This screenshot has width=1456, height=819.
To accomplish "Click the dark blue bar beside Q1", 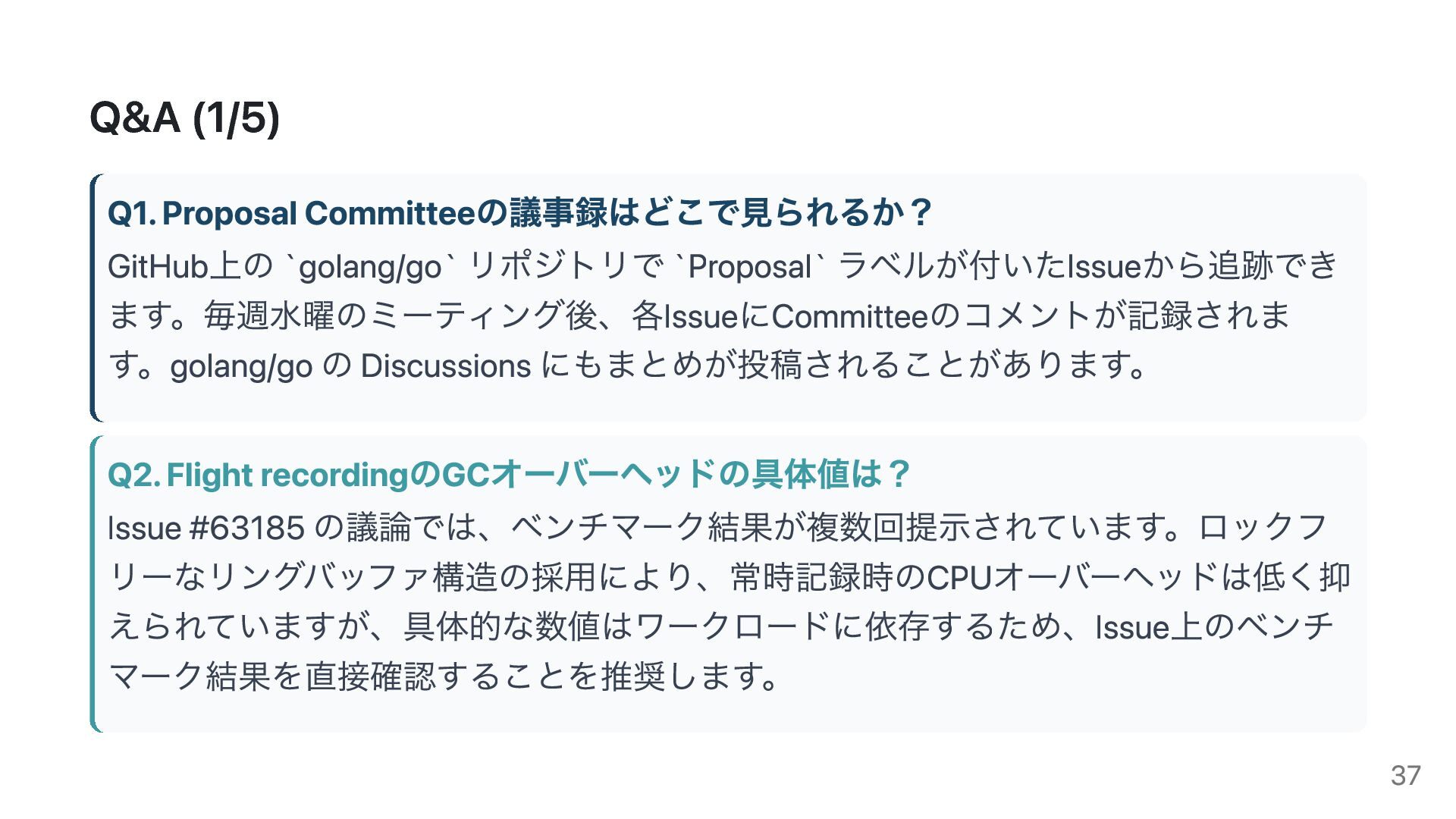I will (93, 297).
